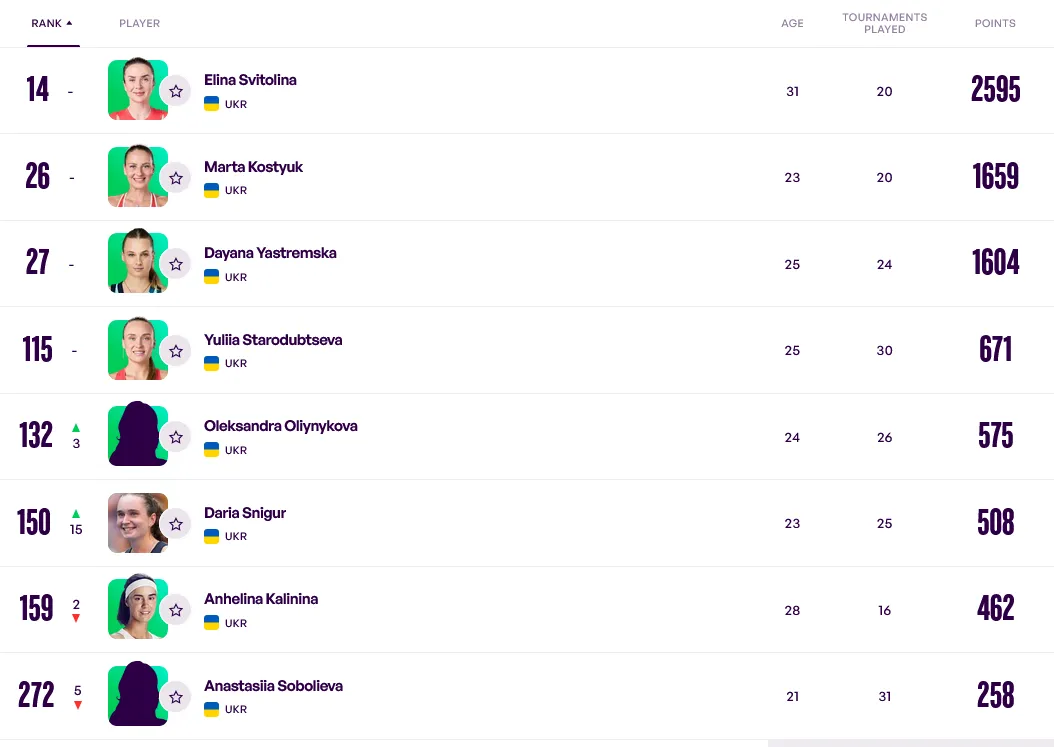Click the green rank-up arrow for Snigur
The width and height of the screenshot is (1054, 747).
click(x=76, y=514)
